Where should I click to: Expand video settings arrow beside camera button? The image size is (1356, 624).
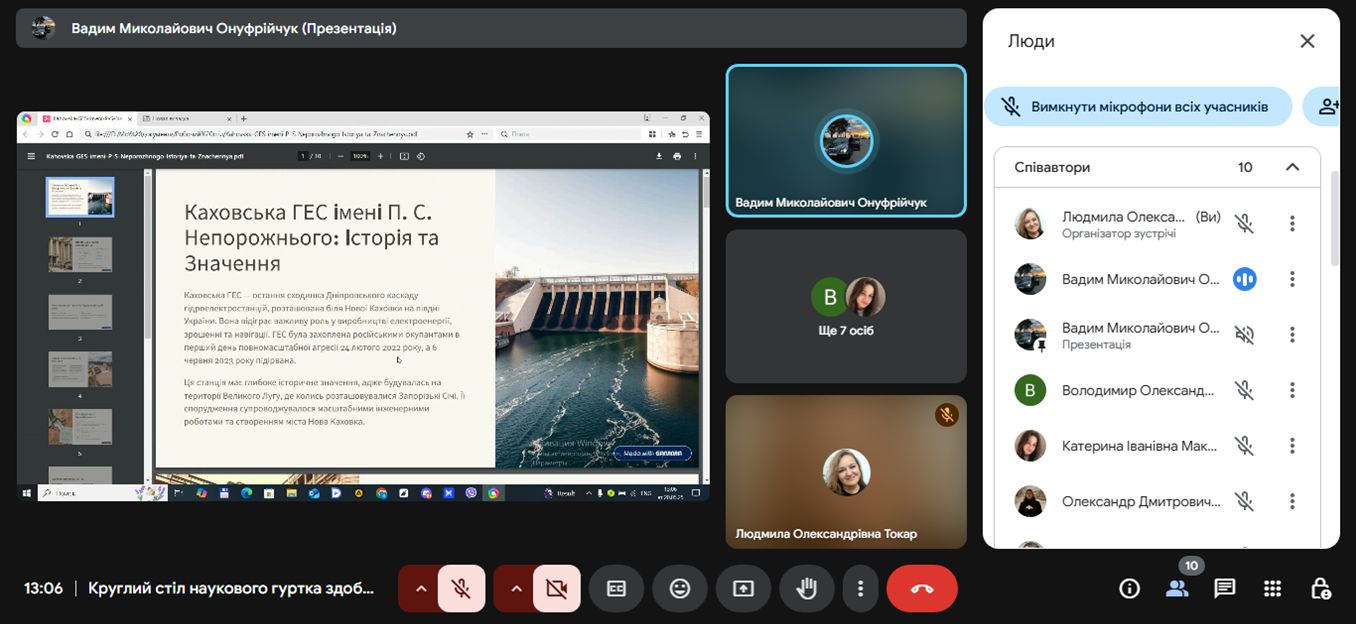pos(516,589)
